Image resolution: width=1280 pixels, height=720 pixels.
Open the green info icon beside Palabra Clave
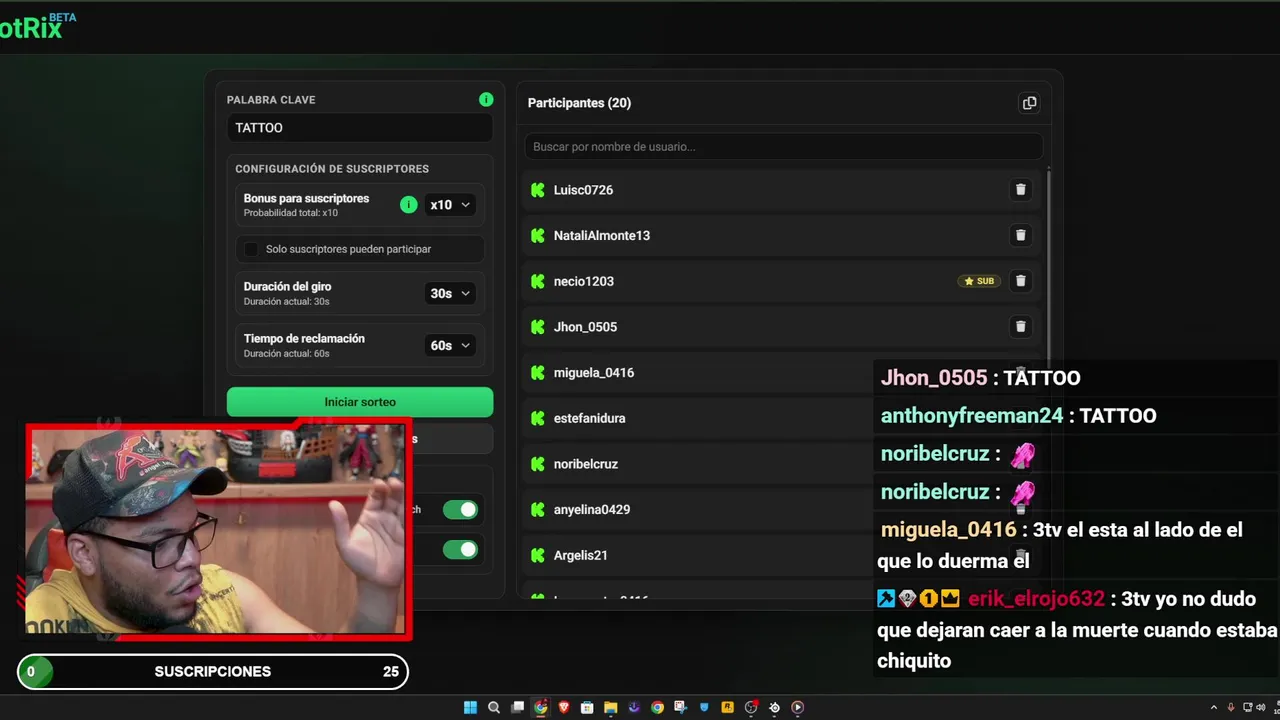pos(486,99)
